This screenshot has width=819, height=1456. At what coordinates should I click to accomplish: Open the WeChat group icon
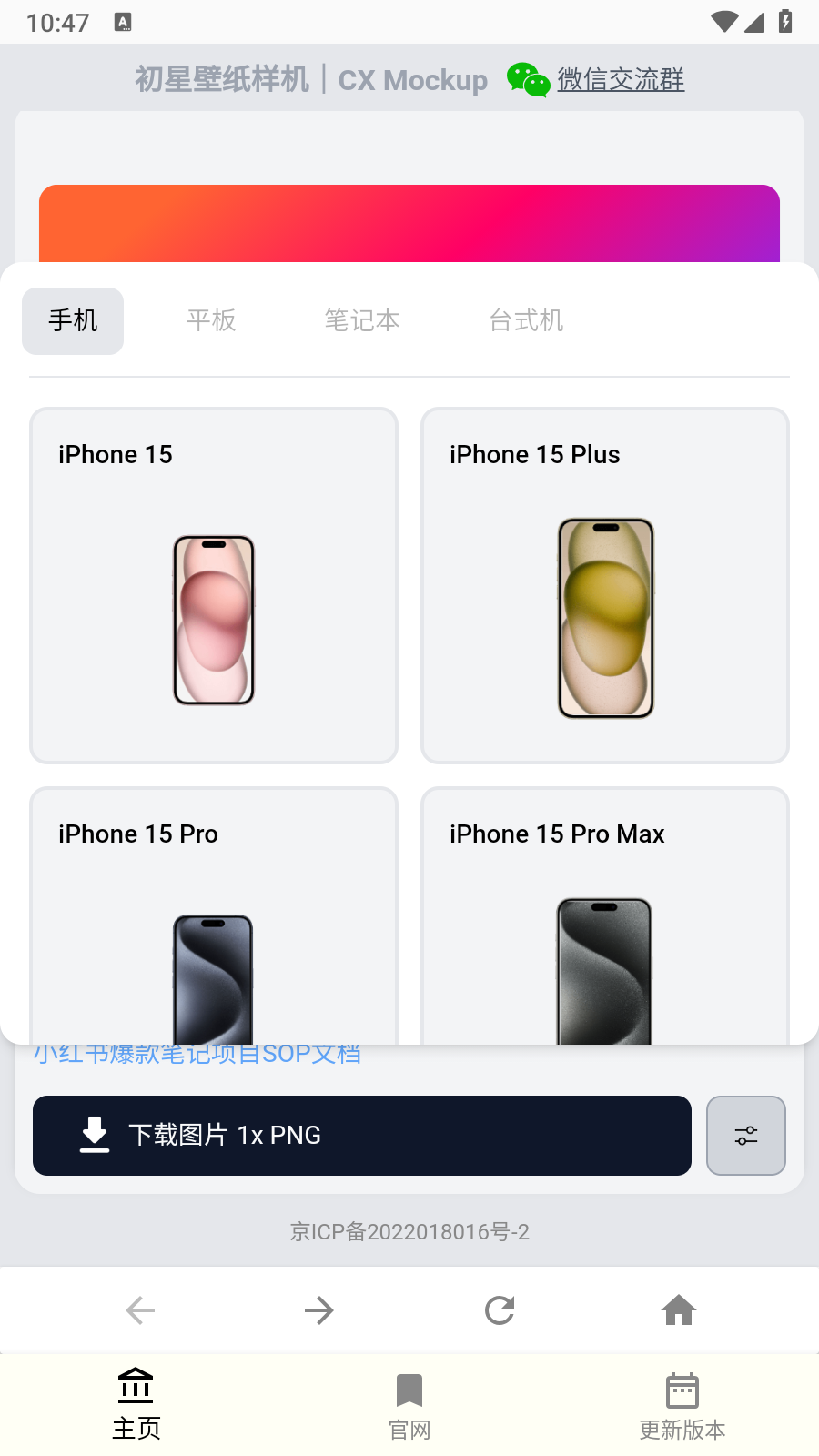[528, 80]
